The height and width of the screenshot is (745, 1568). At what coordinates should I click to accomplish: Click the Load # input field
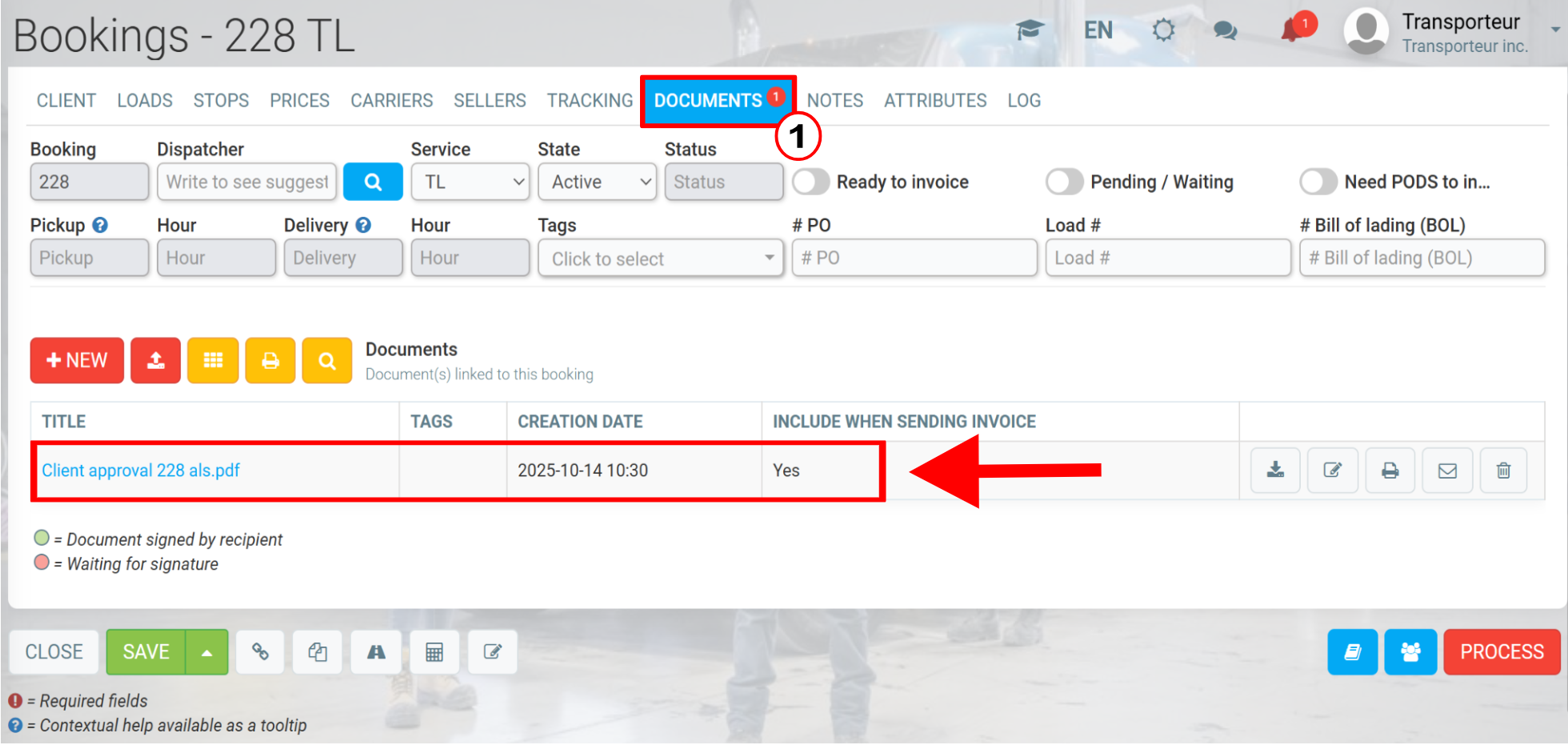point(1168,258)
